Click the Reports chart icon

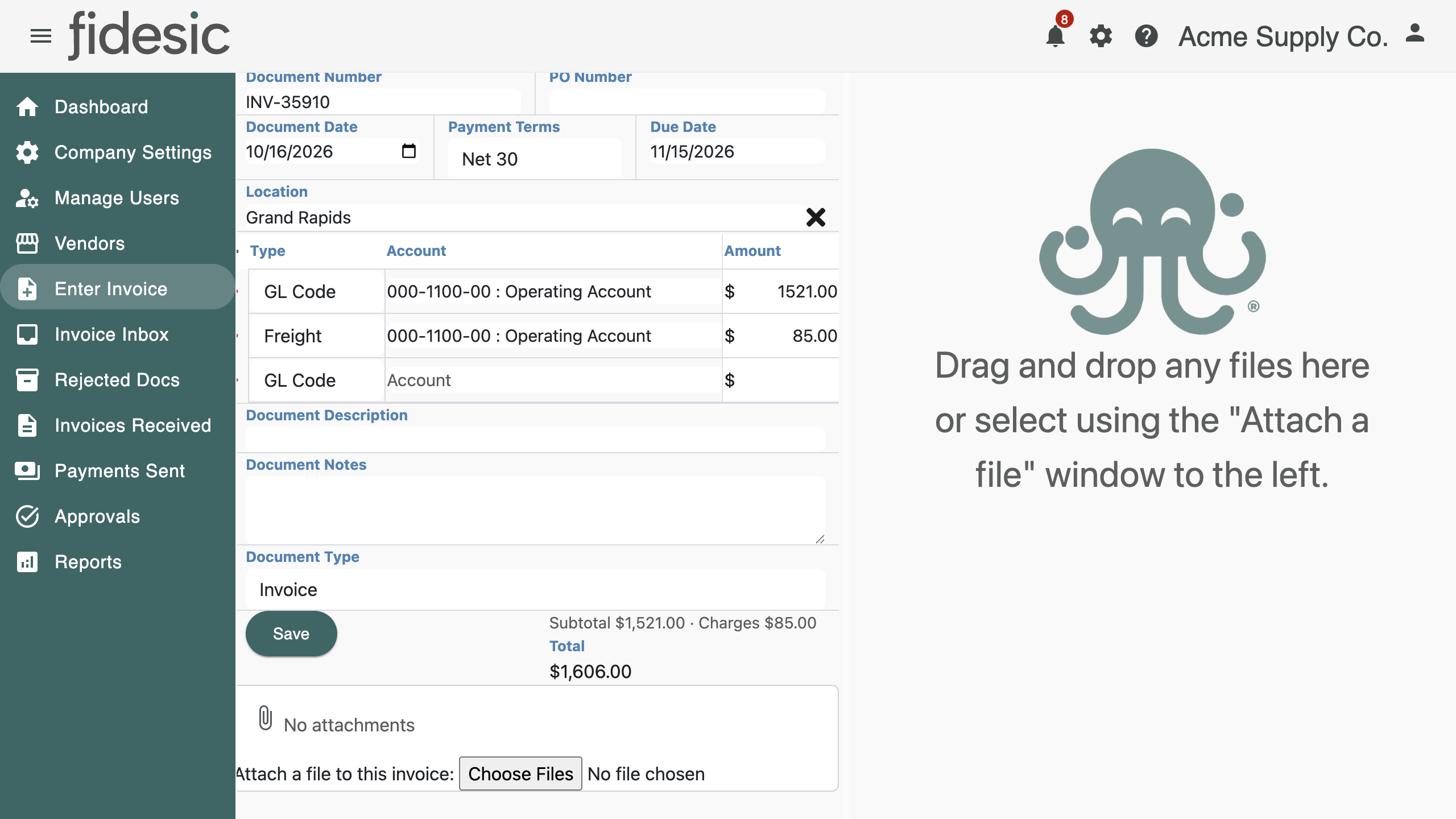27,562
